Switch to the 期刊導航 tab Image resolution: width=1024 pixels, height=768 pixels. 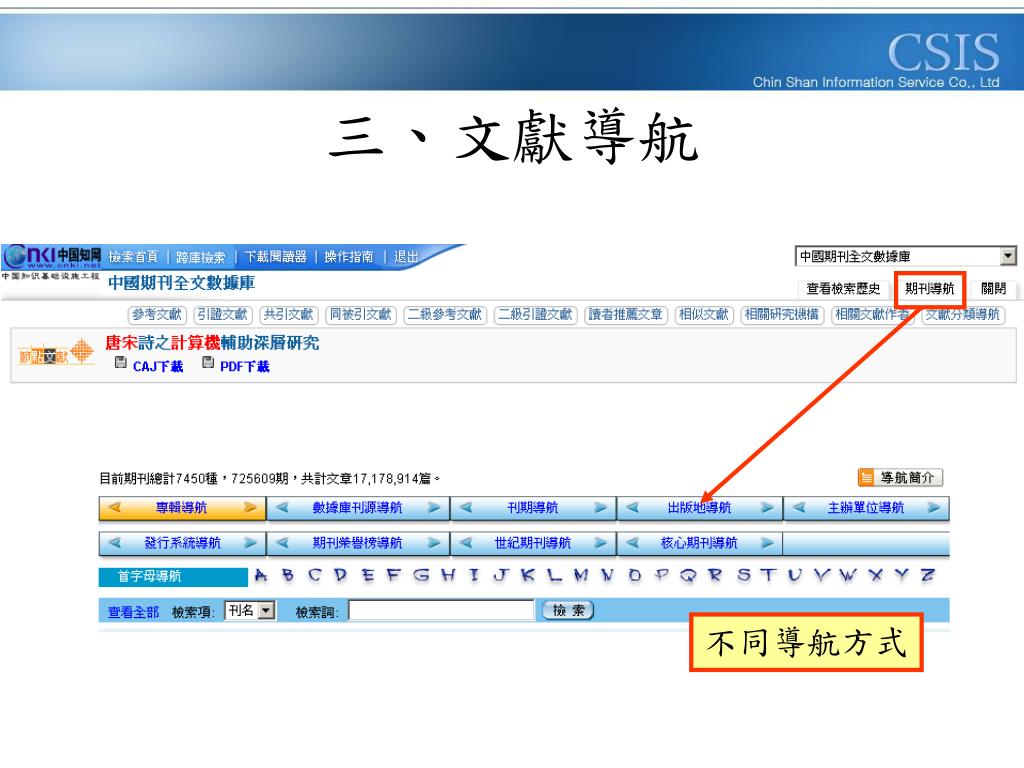click(929, 289)
